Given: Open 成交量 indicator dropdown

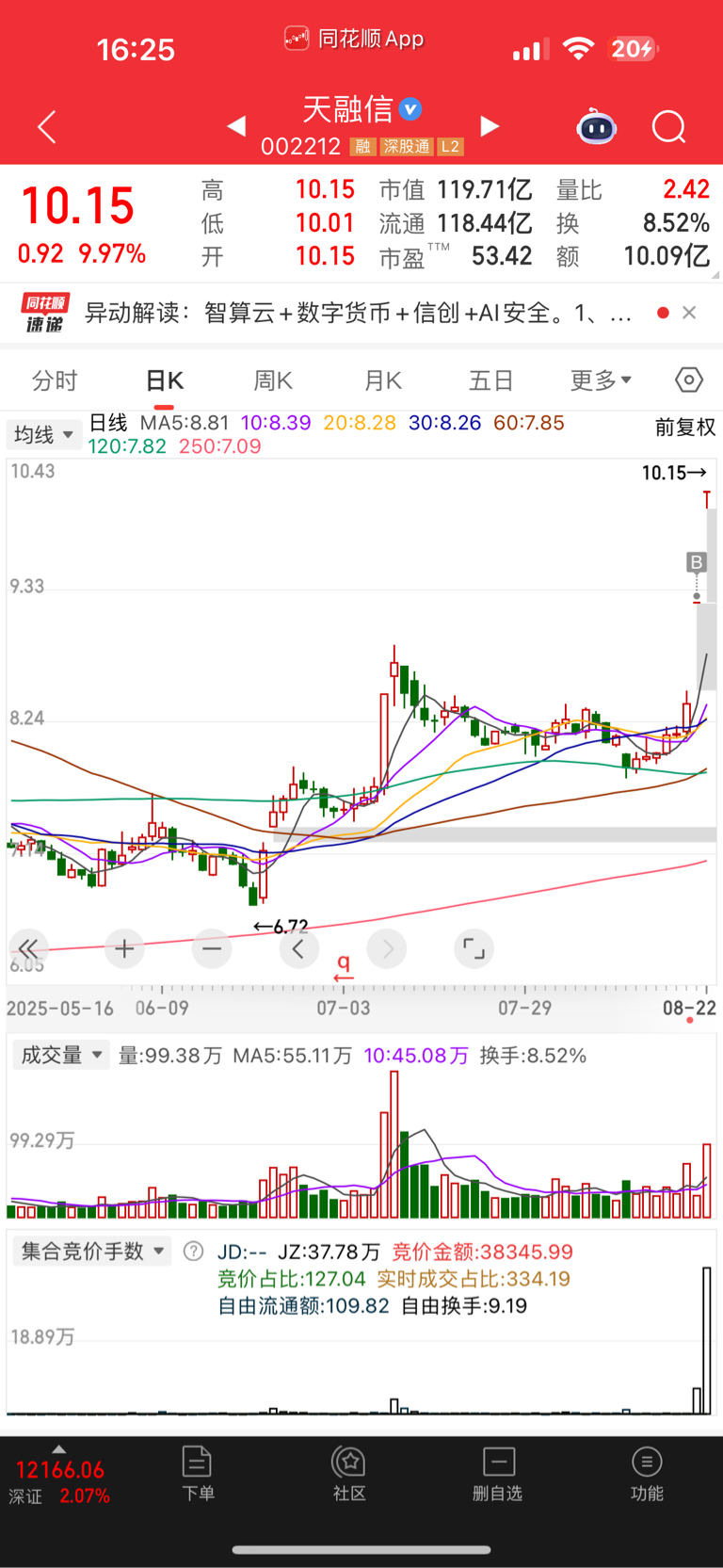Looking at the screenshot, I should tap(61, 1055).
